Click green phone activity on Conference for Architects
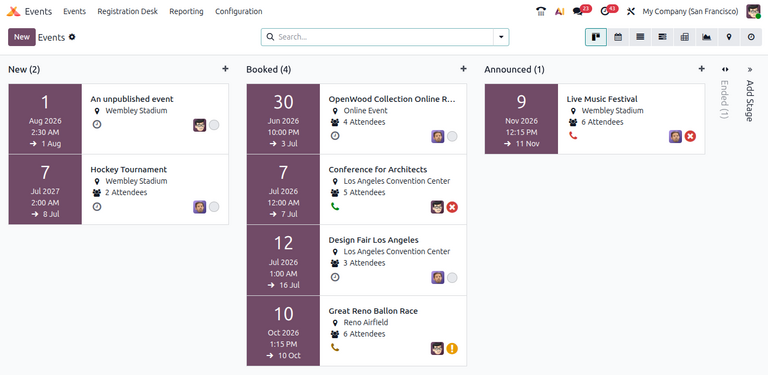768x375 pixels. click(x=335, y=206)
